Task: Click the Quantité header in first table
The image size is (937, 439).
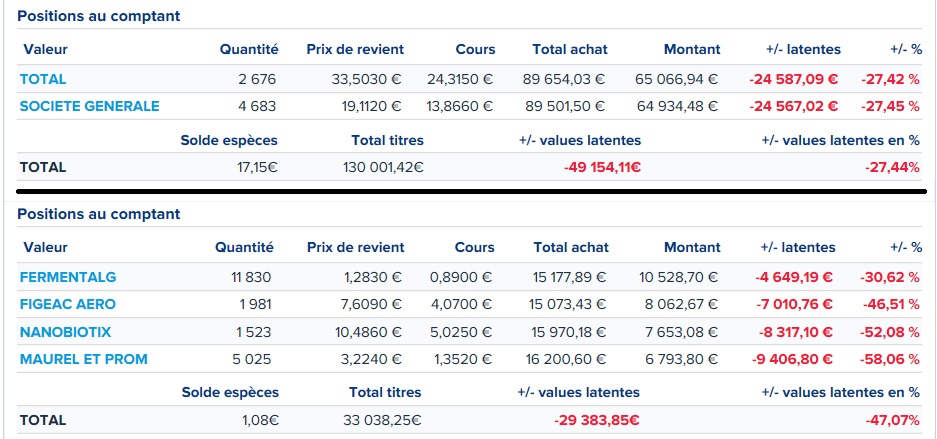Action: 249,49
